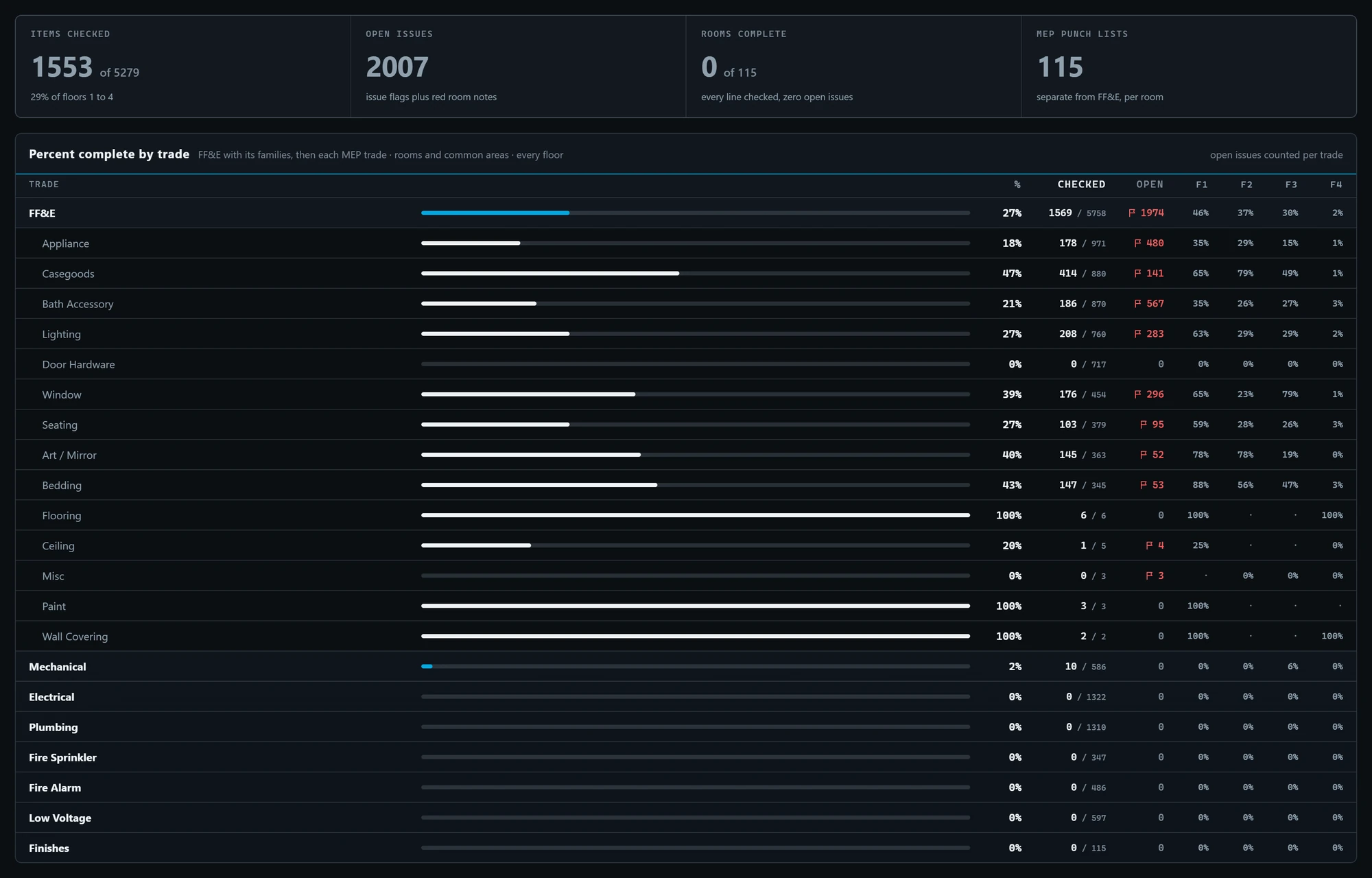The height and width of the screenshot is (878, 1372).
Task: Select the Door Hardware family row
Action: (686, 364)
